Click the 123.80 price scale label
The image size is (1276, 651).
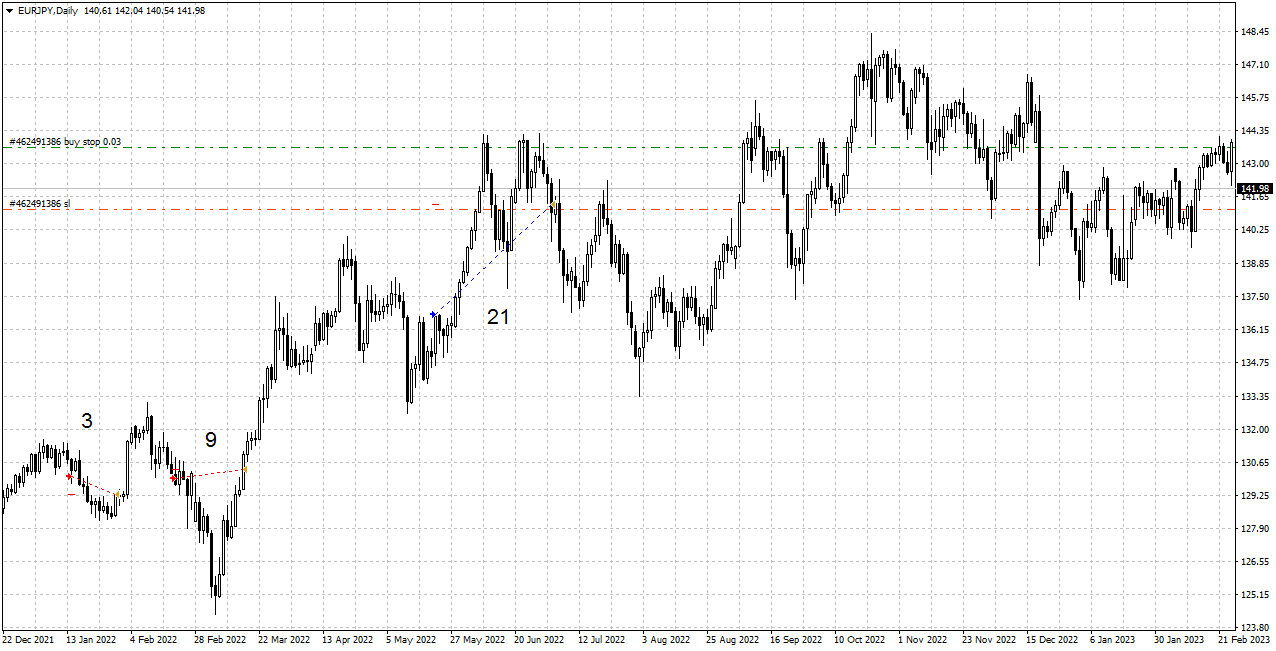1255,628
